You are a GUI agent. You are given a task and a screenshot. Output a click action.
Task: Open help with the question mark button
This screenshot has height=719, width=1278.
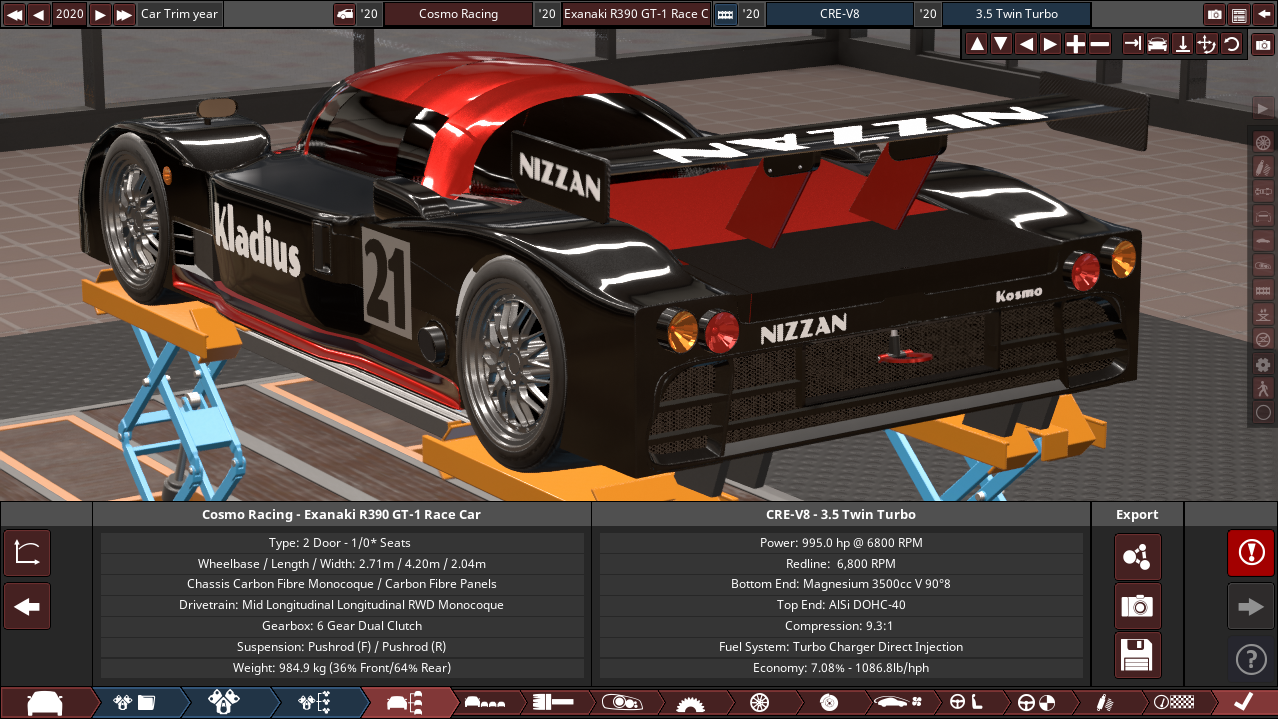[1251, 659]
